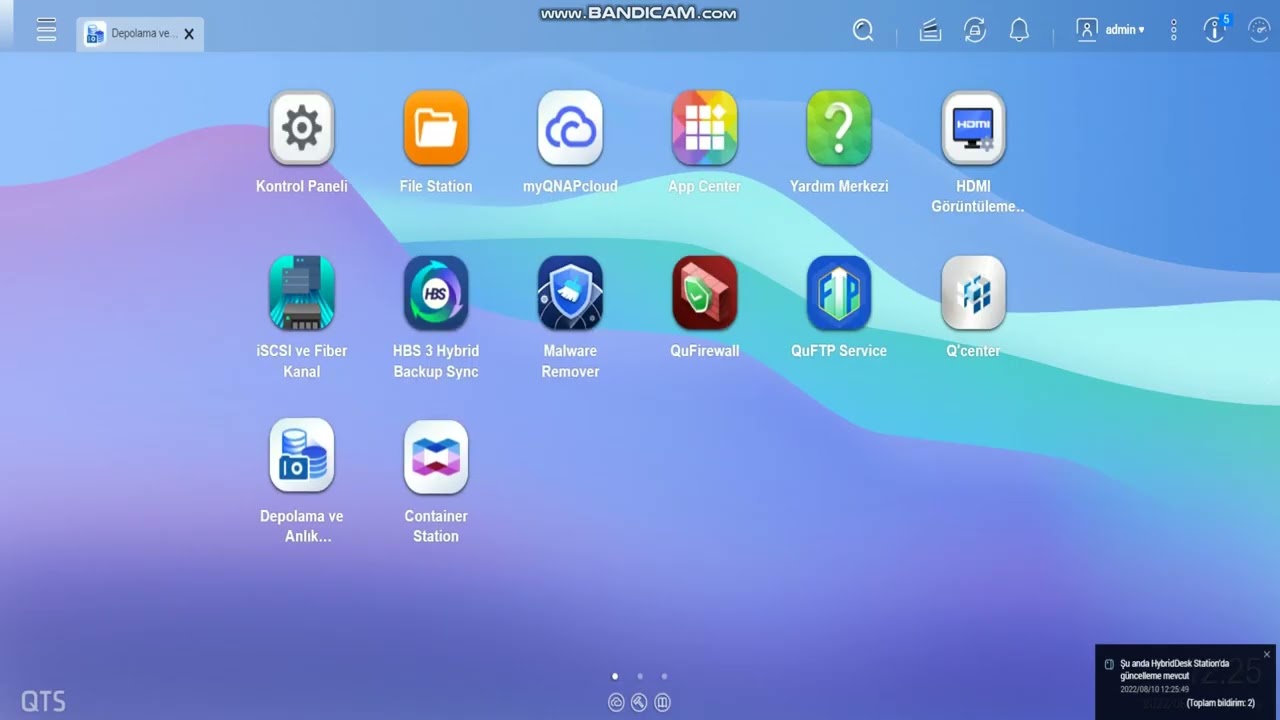Go to desktop page three dot

tap(664, 677)
